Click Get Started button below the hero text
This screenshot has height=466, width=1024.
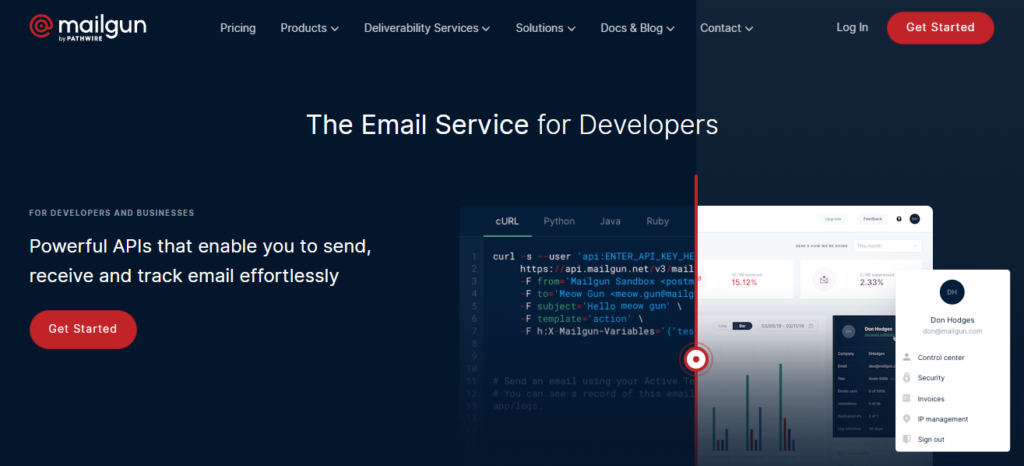coord(83,329)
